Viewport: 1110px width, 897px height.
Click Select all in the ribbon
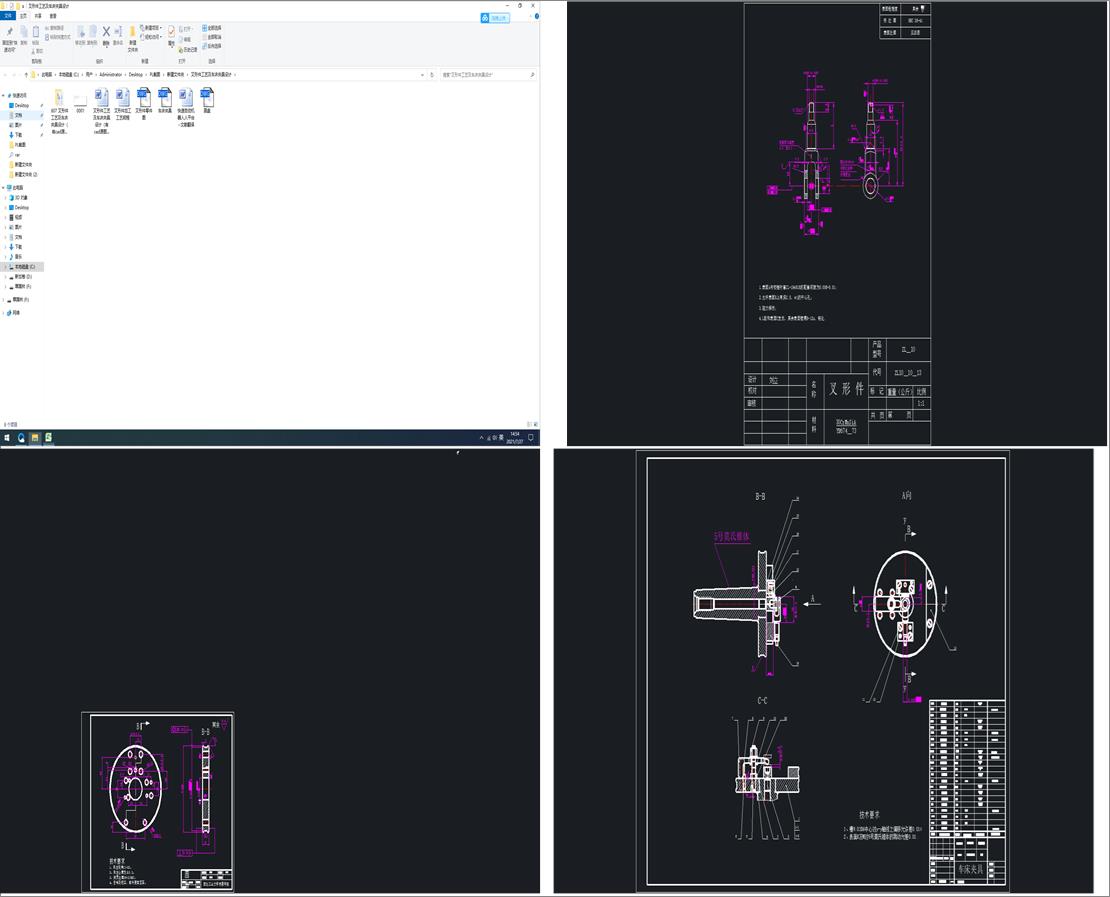point(212,28)
